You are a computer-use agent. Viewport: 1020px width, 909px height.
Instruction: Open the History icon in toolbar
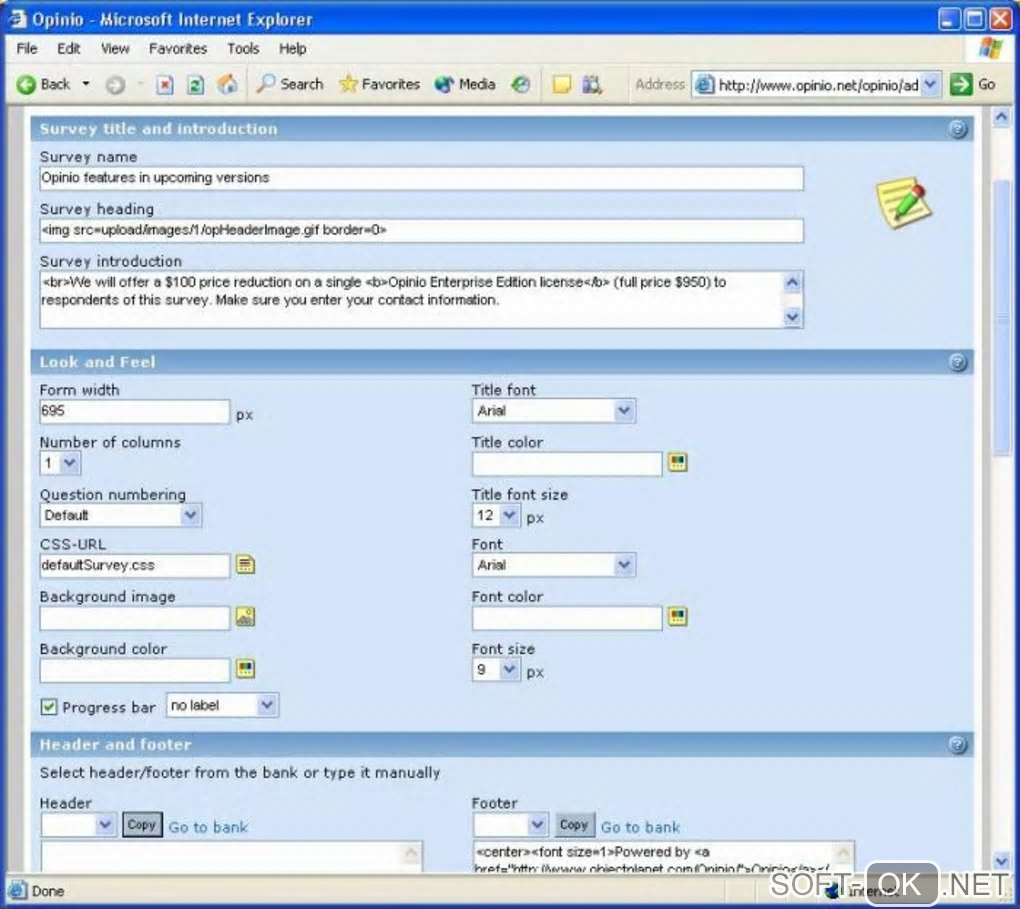[520, 85]
